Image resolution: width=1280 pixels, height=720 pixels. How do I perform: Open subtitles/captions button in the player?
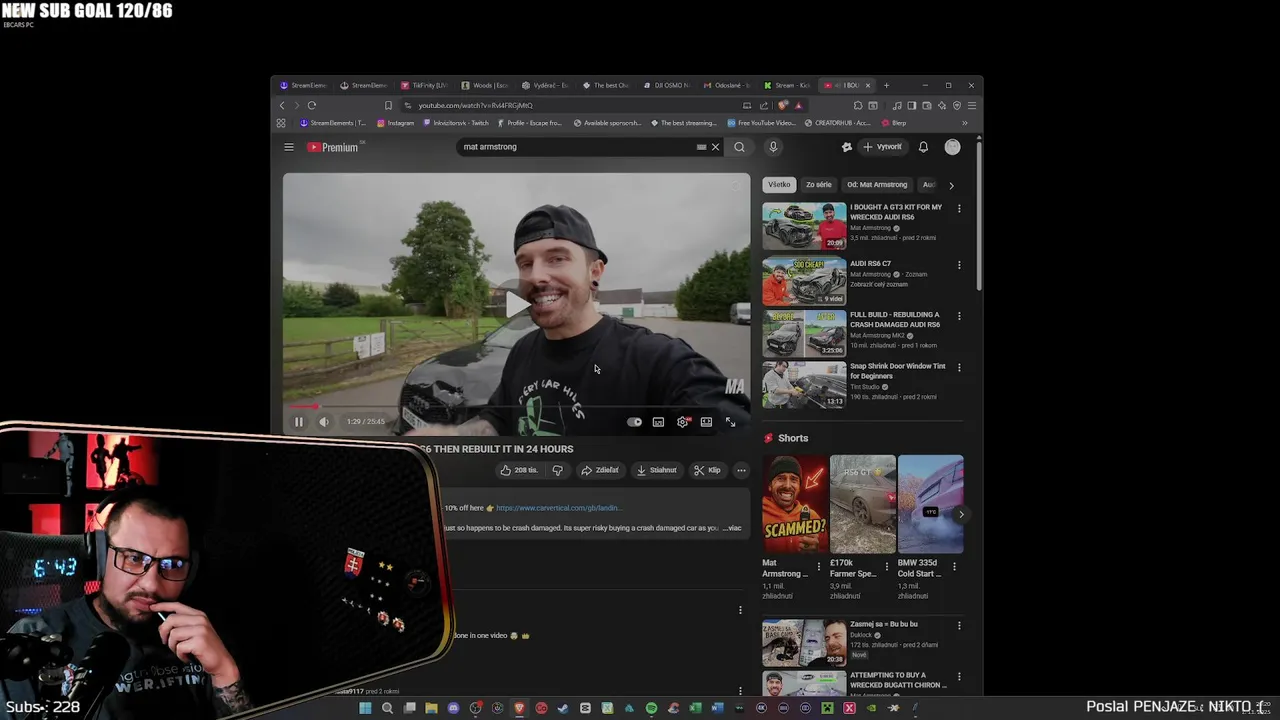tap(658, 422)
